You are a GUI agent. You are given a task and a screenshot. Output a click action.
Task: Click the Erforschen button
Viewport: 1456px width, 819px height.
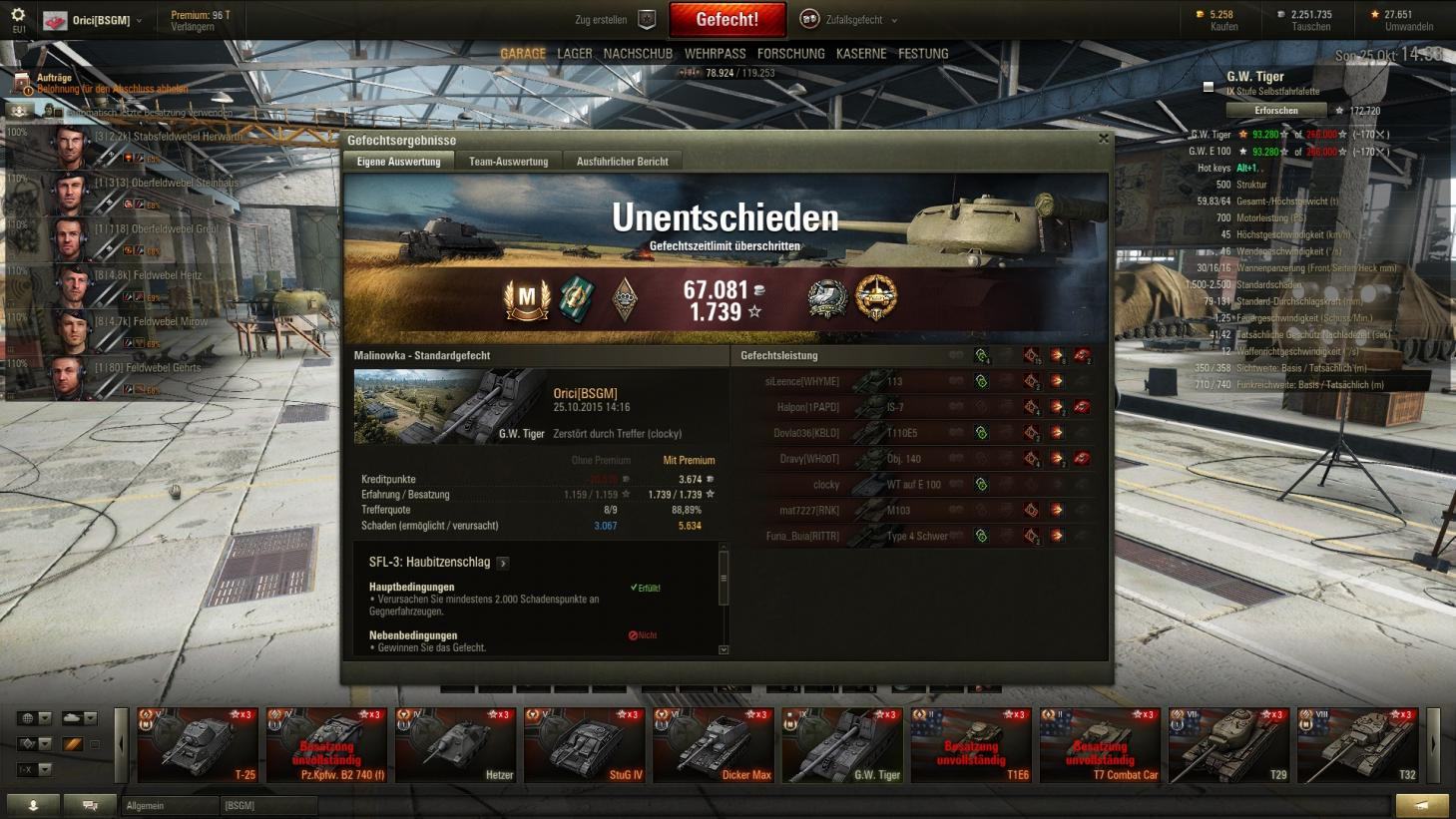click(x=1276, y=111)
